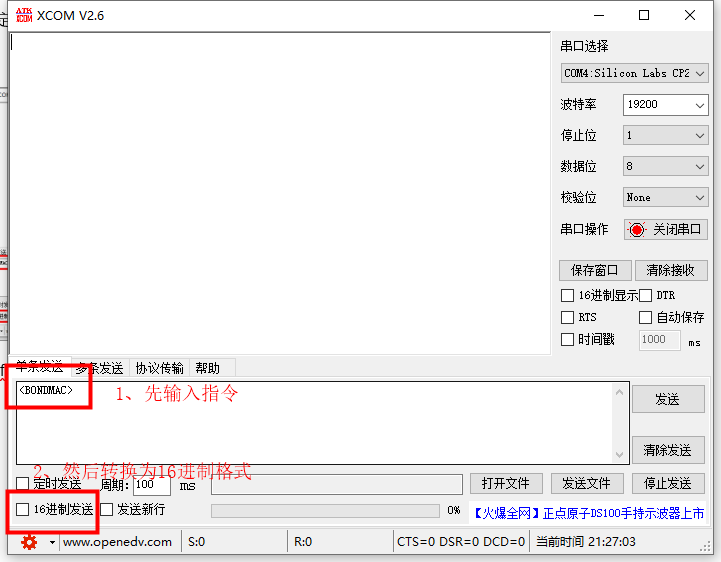The height and width of the screenshot is (562, 721).
Task: Click the file send progress bar
Action: [x=325, y=511]
